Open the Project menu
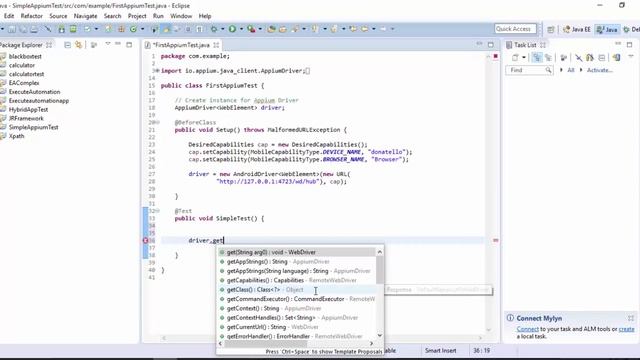The image size is (640, 360). 137,16
